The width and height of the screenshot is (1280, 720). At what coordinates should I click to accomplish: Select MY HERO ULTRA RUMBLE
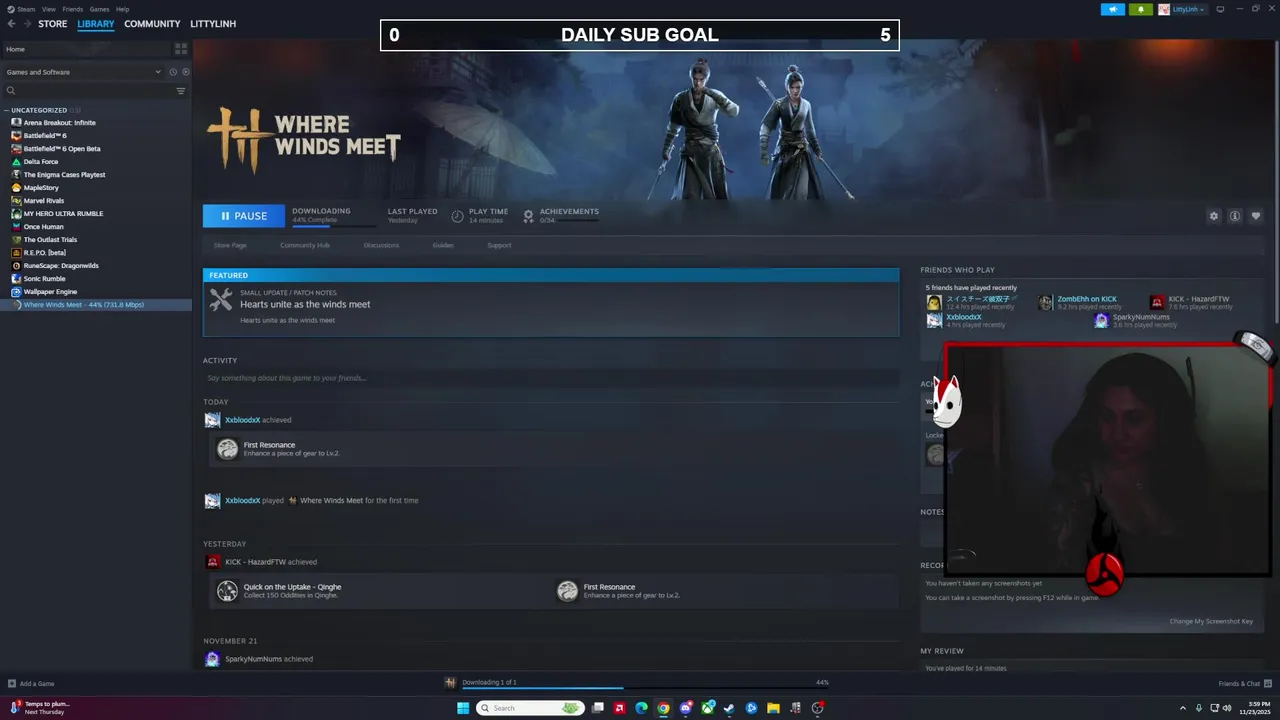coord(63,214)
